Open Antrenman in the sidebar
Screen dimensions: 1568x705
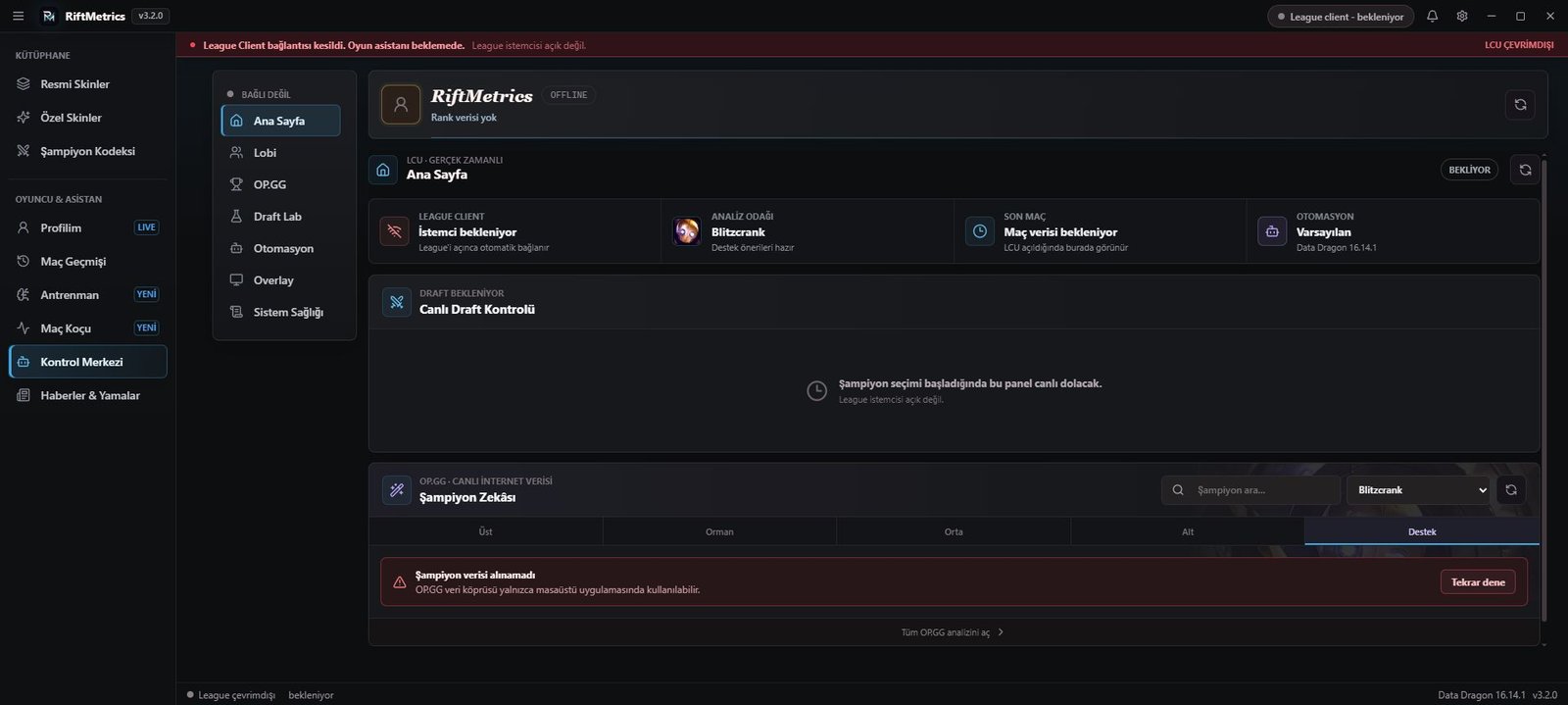[88, 294]
